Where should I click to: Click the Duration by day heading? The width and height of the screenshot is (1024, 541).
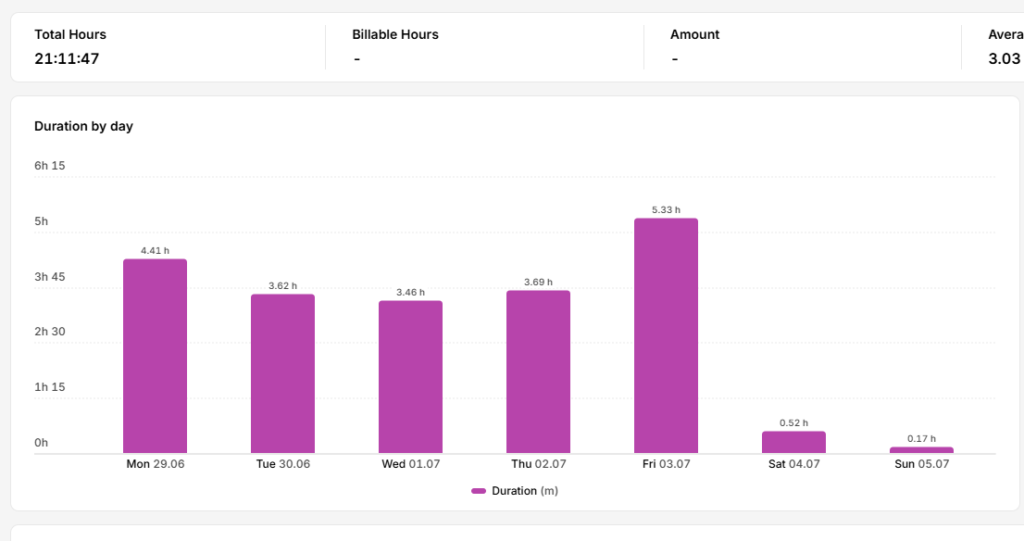tap(84, 126)
